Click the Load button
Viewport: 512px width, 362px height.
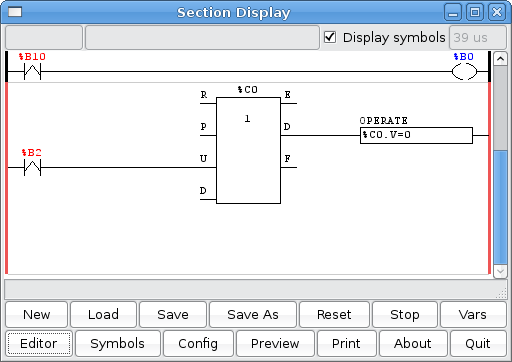click(x=103, y=314)
